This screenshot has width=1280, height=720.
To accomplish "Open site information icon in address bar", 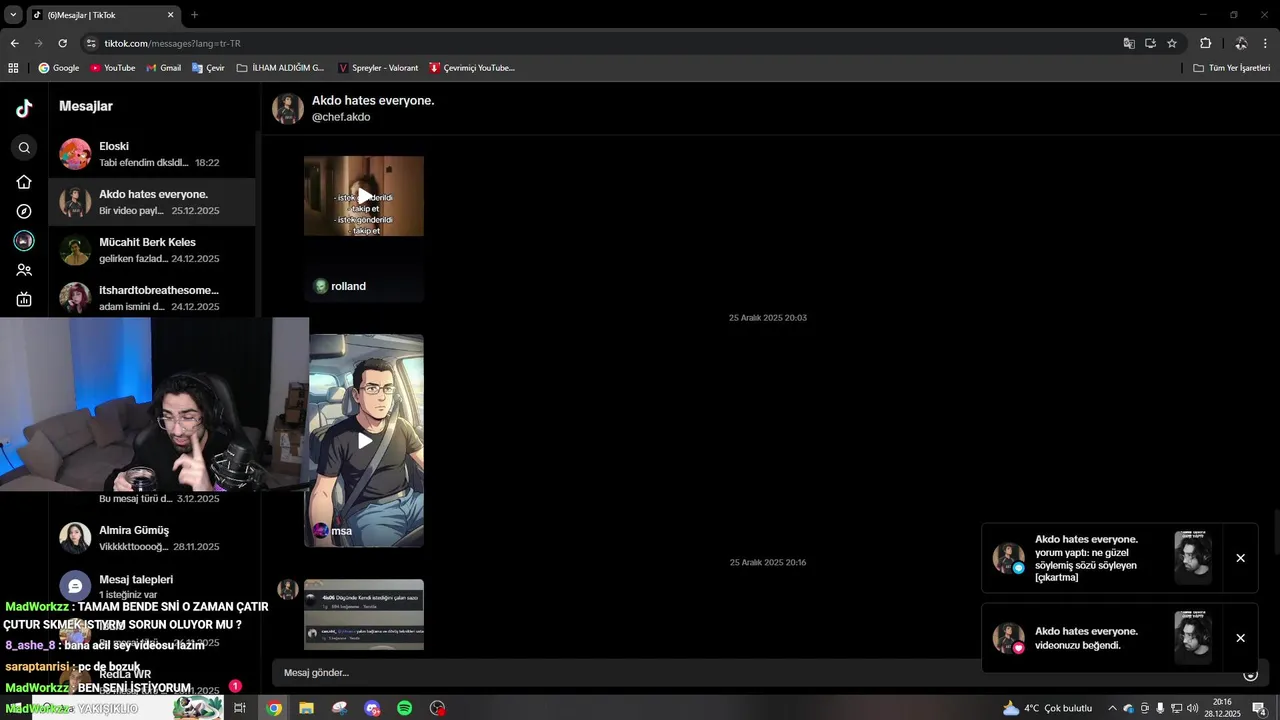I will click(91, 43).
